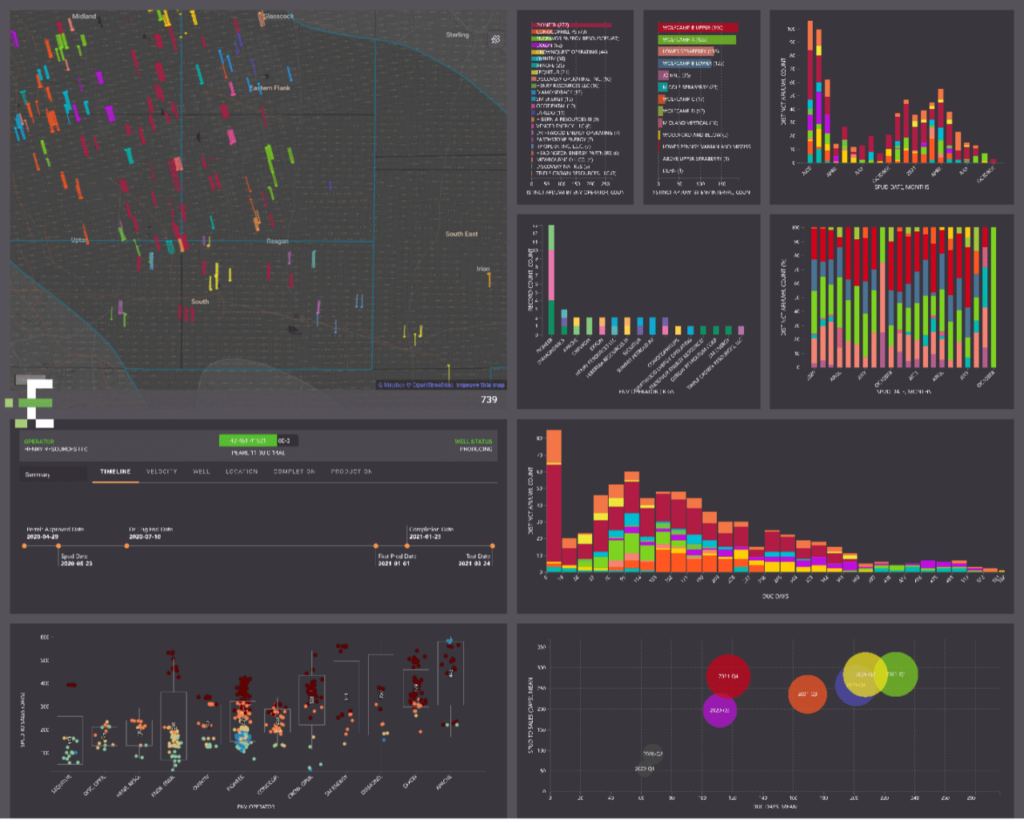Click the green well API number badge
Viewport: 1024px width, 820px height.
pos(246,440)
